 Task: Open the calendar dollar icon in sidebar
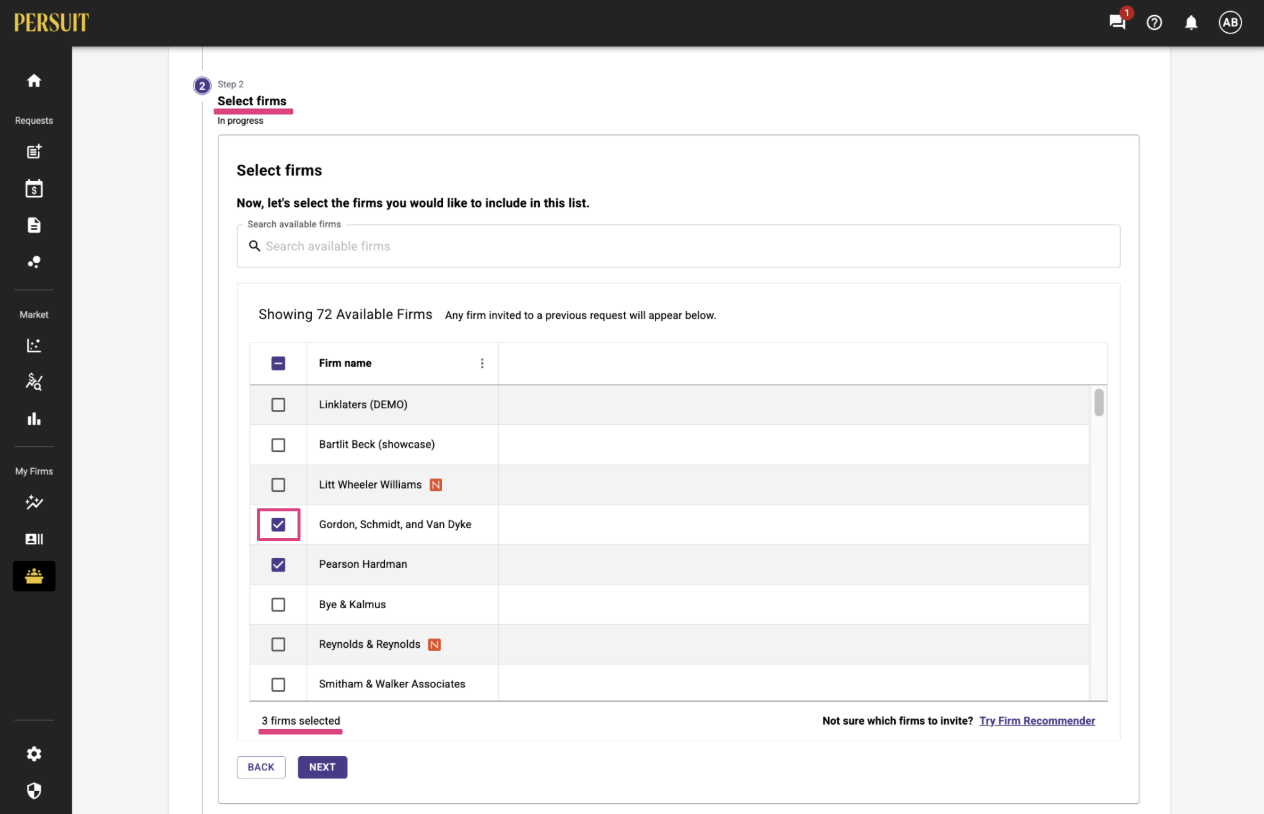click(34, 189)
